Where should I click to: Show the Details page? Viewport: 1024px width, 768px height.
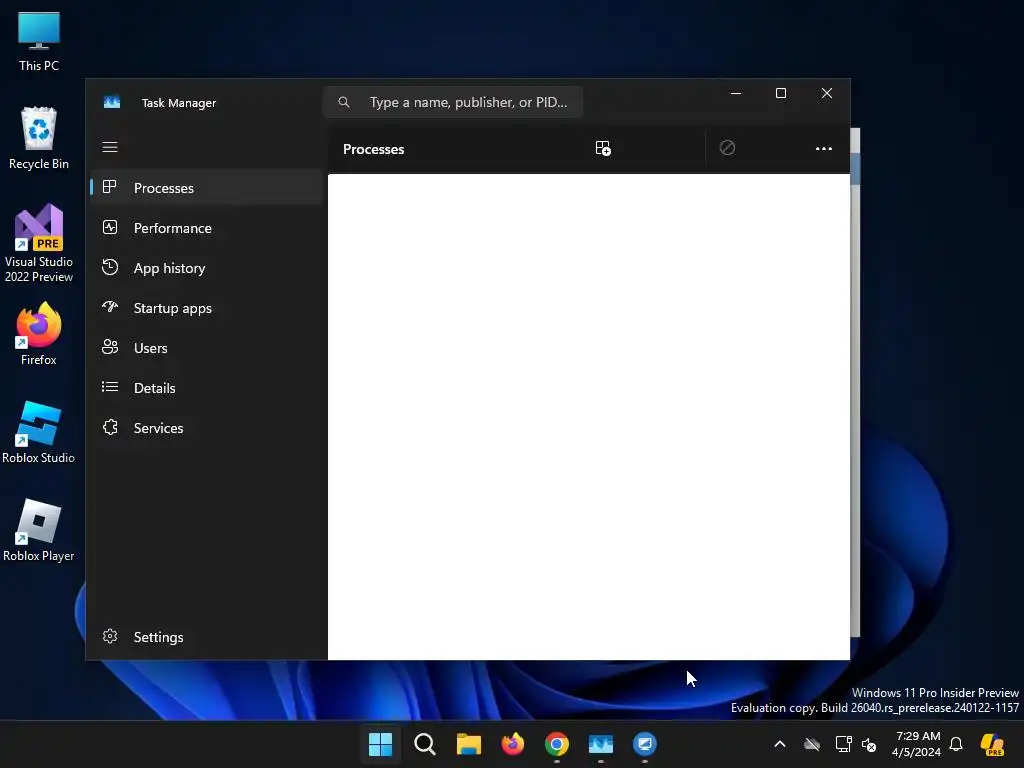point(206,388)
